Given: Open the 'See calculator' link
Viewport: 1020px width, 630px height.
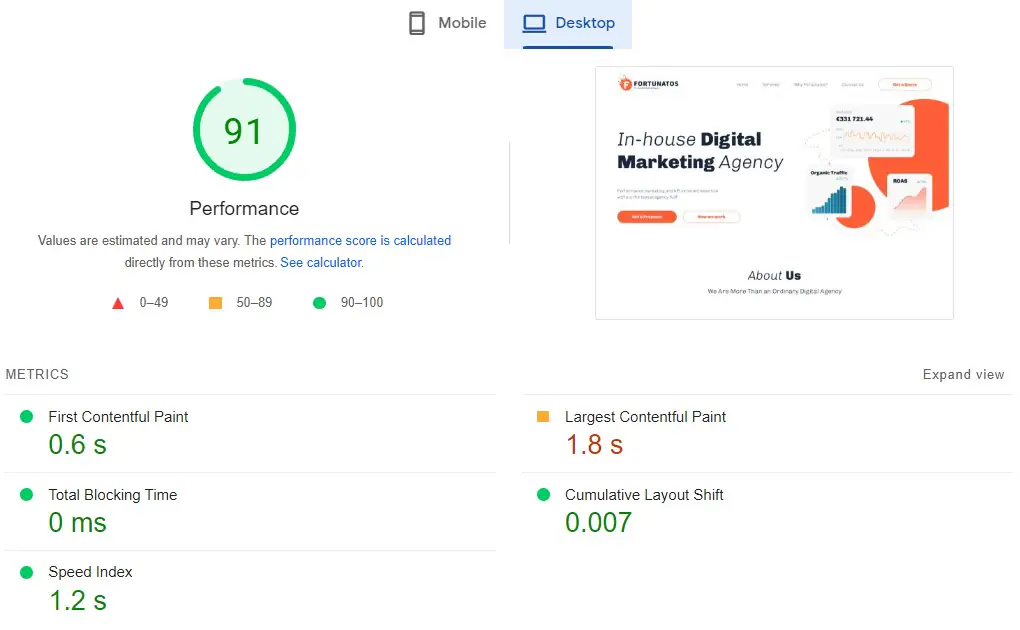Looking at the screenshot, I should click(321, 262).
